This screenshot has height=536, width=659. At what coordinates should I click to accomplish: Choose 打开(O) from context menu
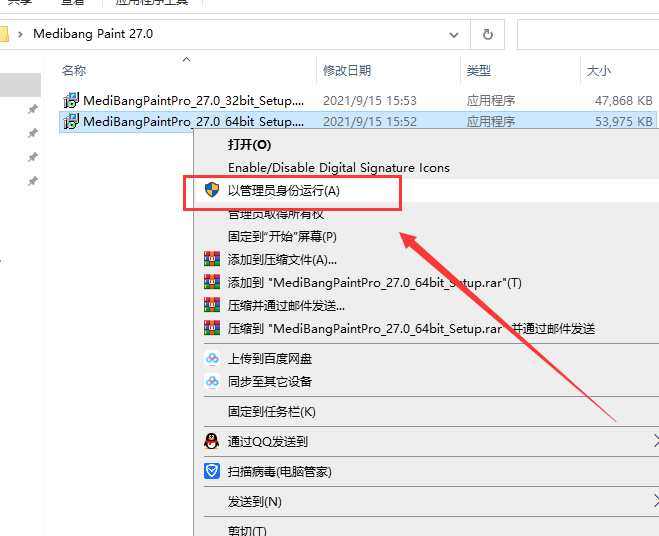(x=249, y=145)
